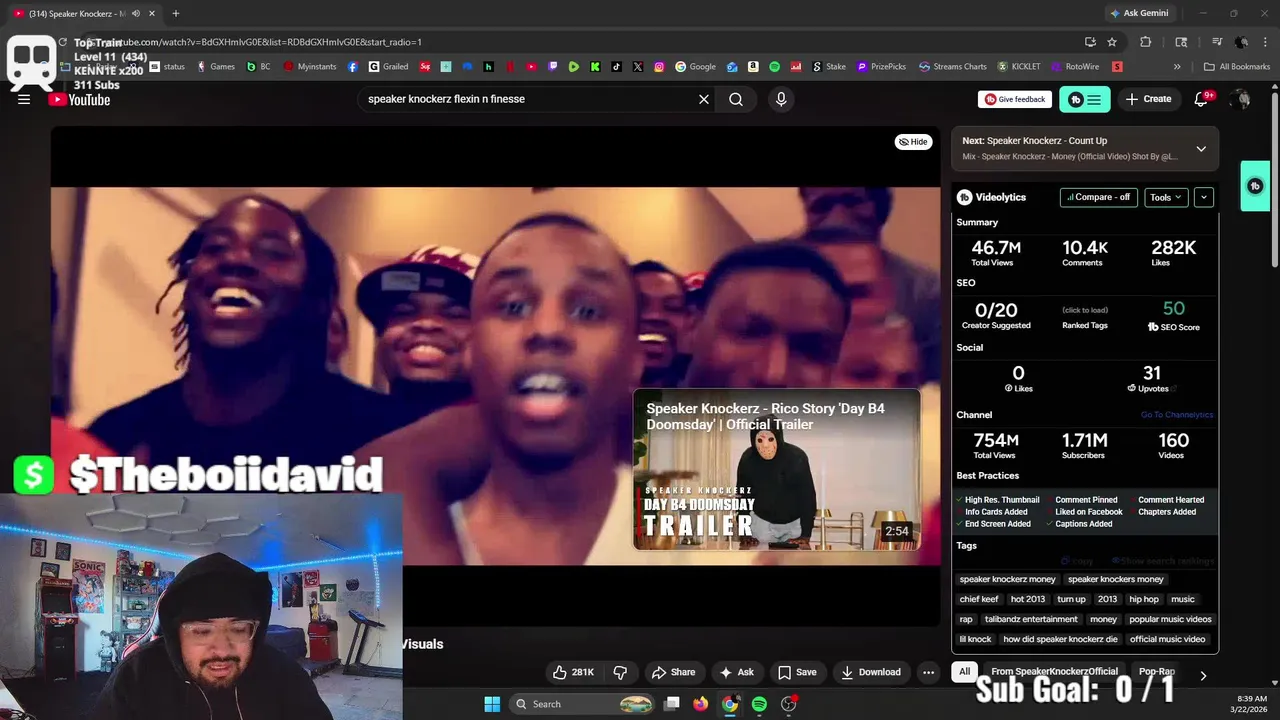Image resolution: width=1280 pixels, height=720 pixels.
Task: Toggle the Compare - off button
Action: [x=1098, y=197]
